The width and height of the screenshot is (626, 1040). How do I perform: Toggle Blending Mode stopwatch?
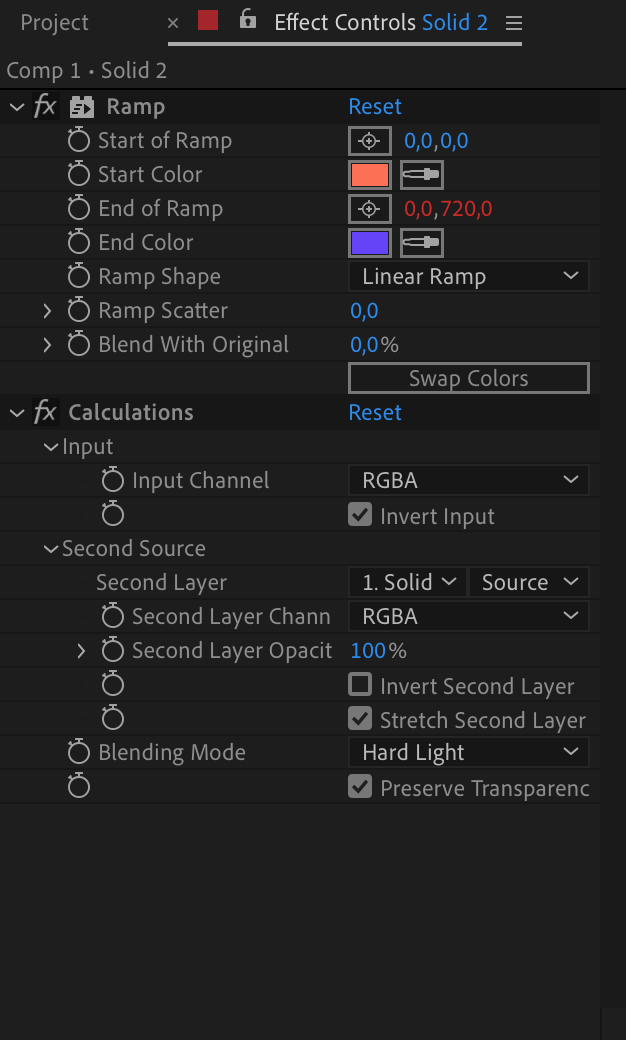point(78,752)
